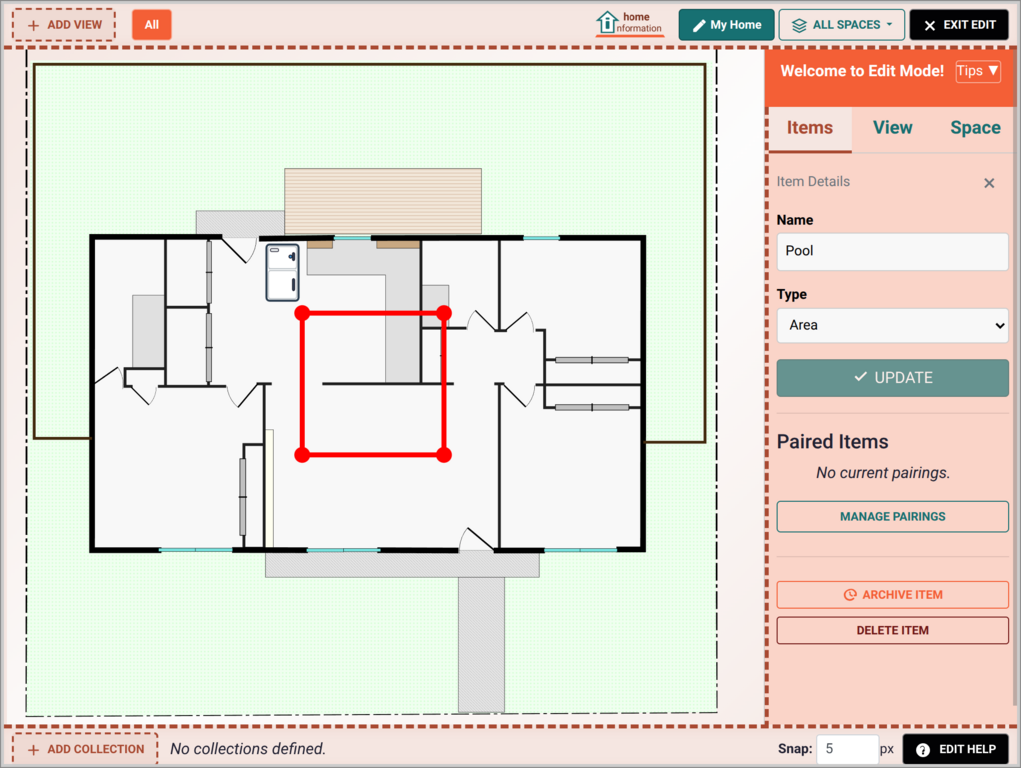The width and height of the screenshot is (1021, 768).
Task: Click the Snap value input field
Action: coord(847,749)
